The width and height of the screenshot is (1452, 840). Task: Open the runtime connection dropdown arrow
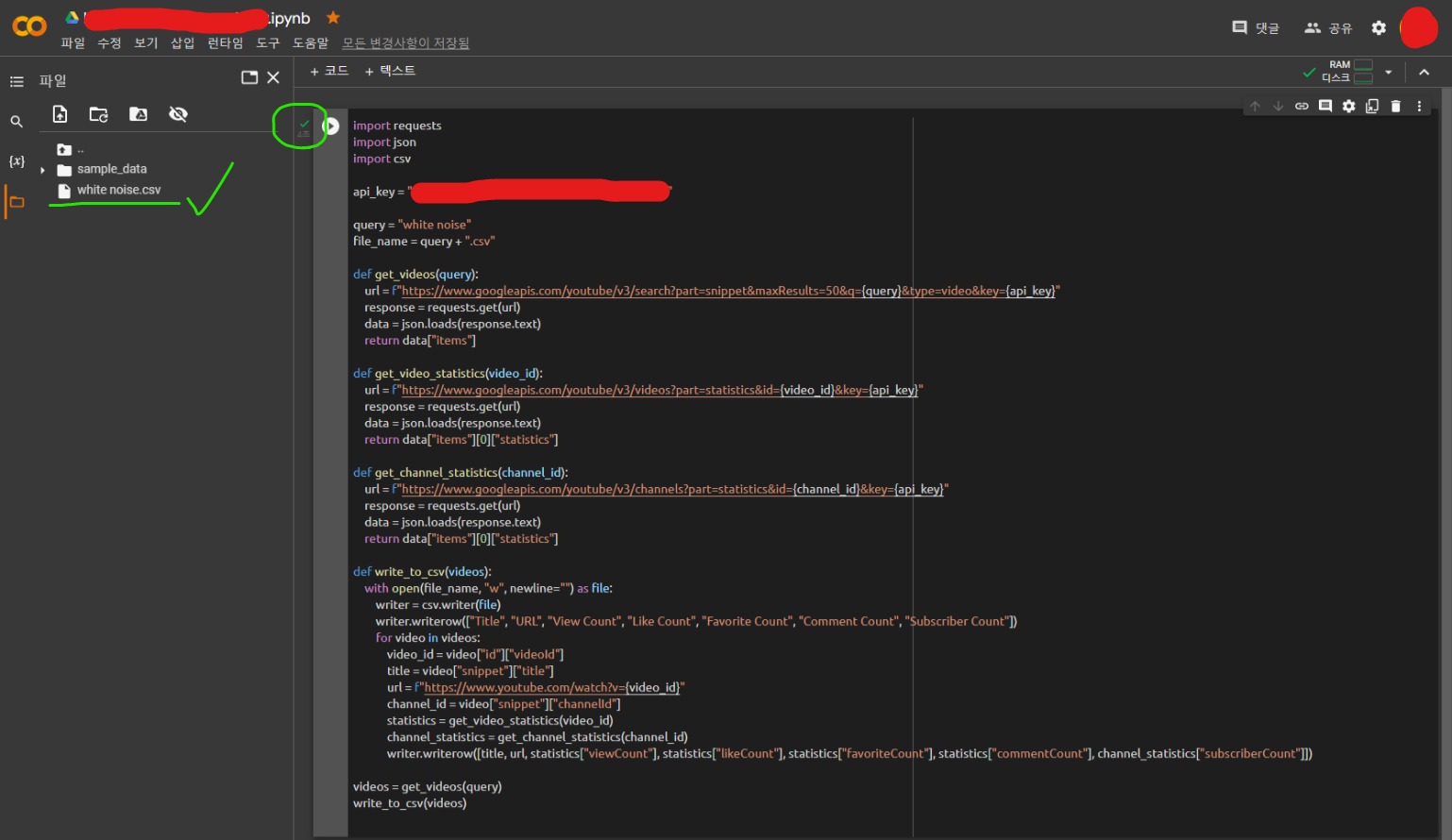tap(1388, 72)
